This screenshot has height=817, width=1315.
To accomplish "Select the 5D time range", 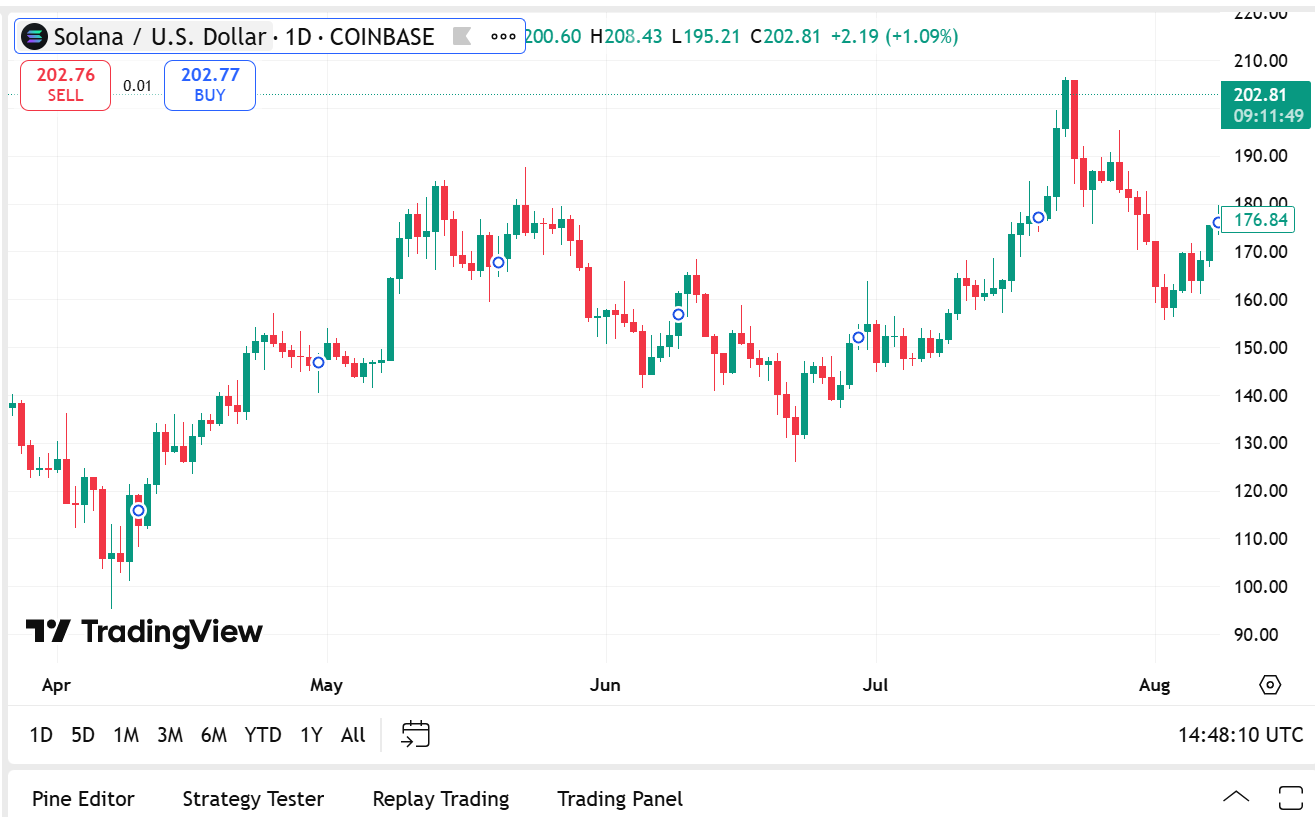I will (x=83, y=735).
